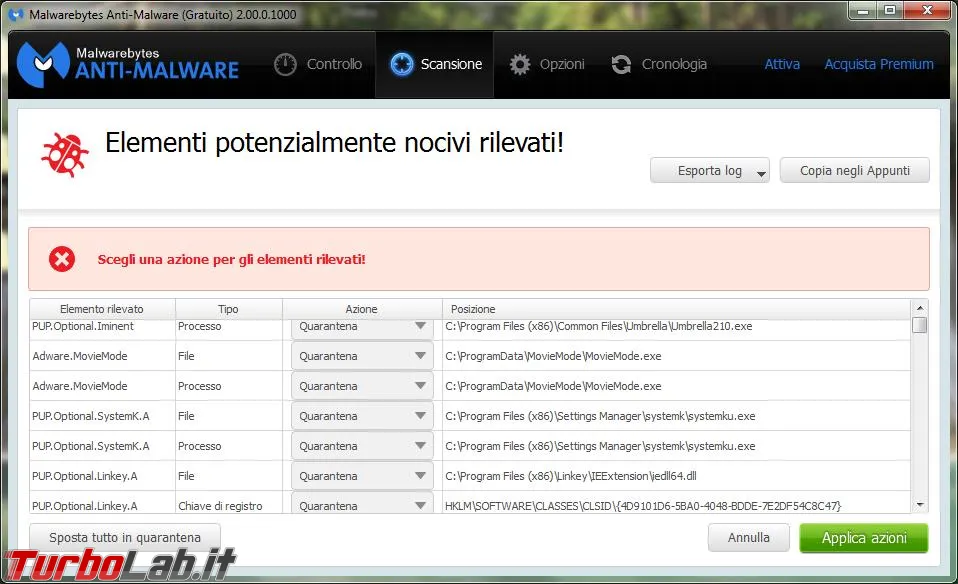The height and width of the screenshot is (584, 958).
Task: Click the Opzioni gear icon
Action: coord(520,64)
